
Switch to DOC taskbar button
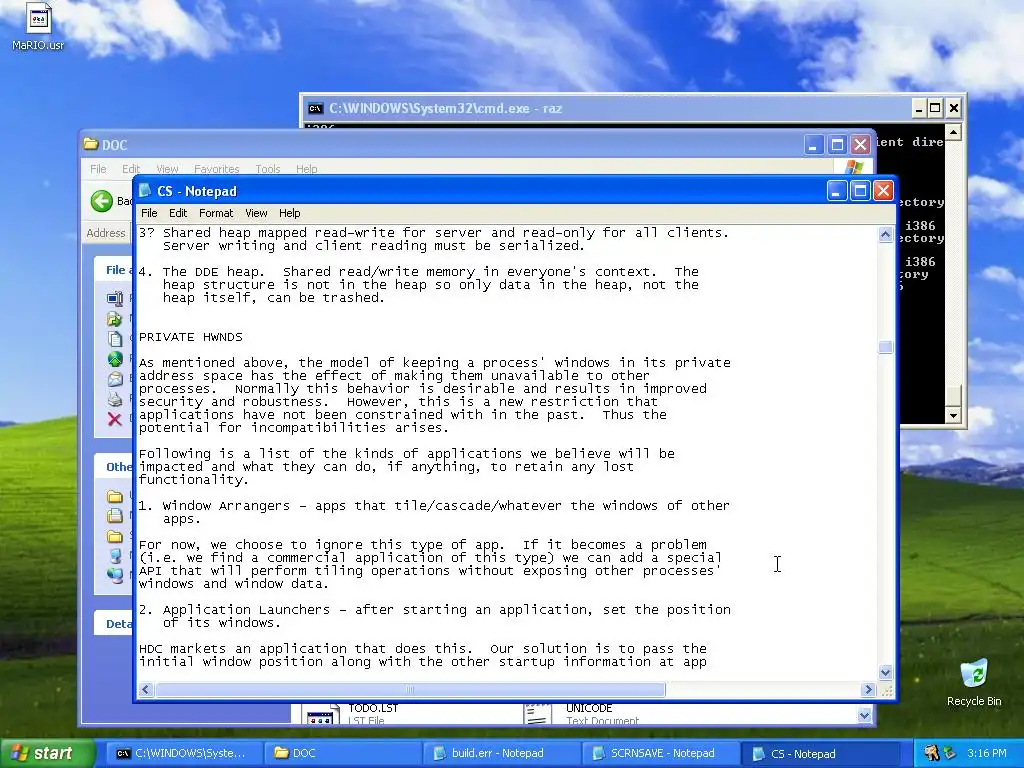(x=343, y=753)
